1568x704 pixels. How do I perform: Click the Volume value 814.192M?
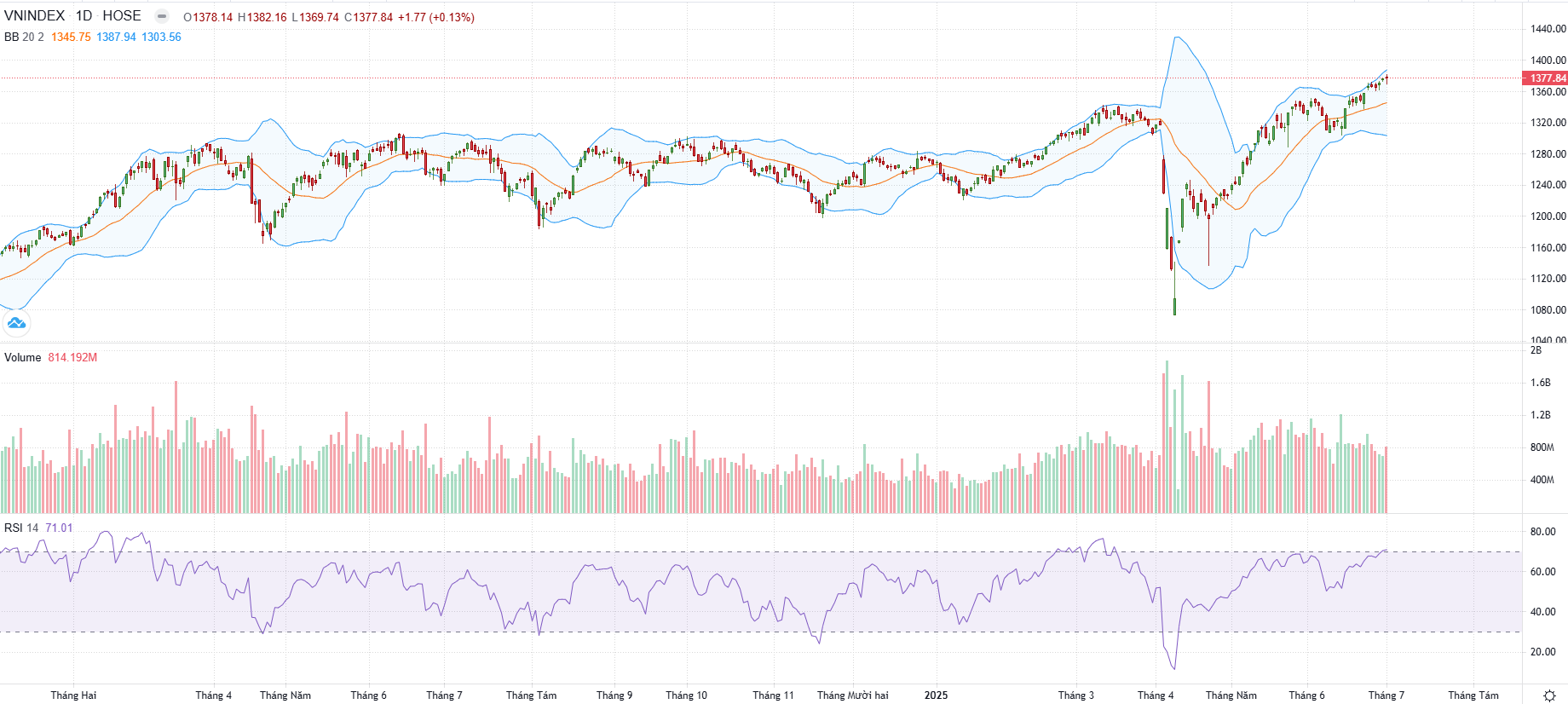coord(72,357)
